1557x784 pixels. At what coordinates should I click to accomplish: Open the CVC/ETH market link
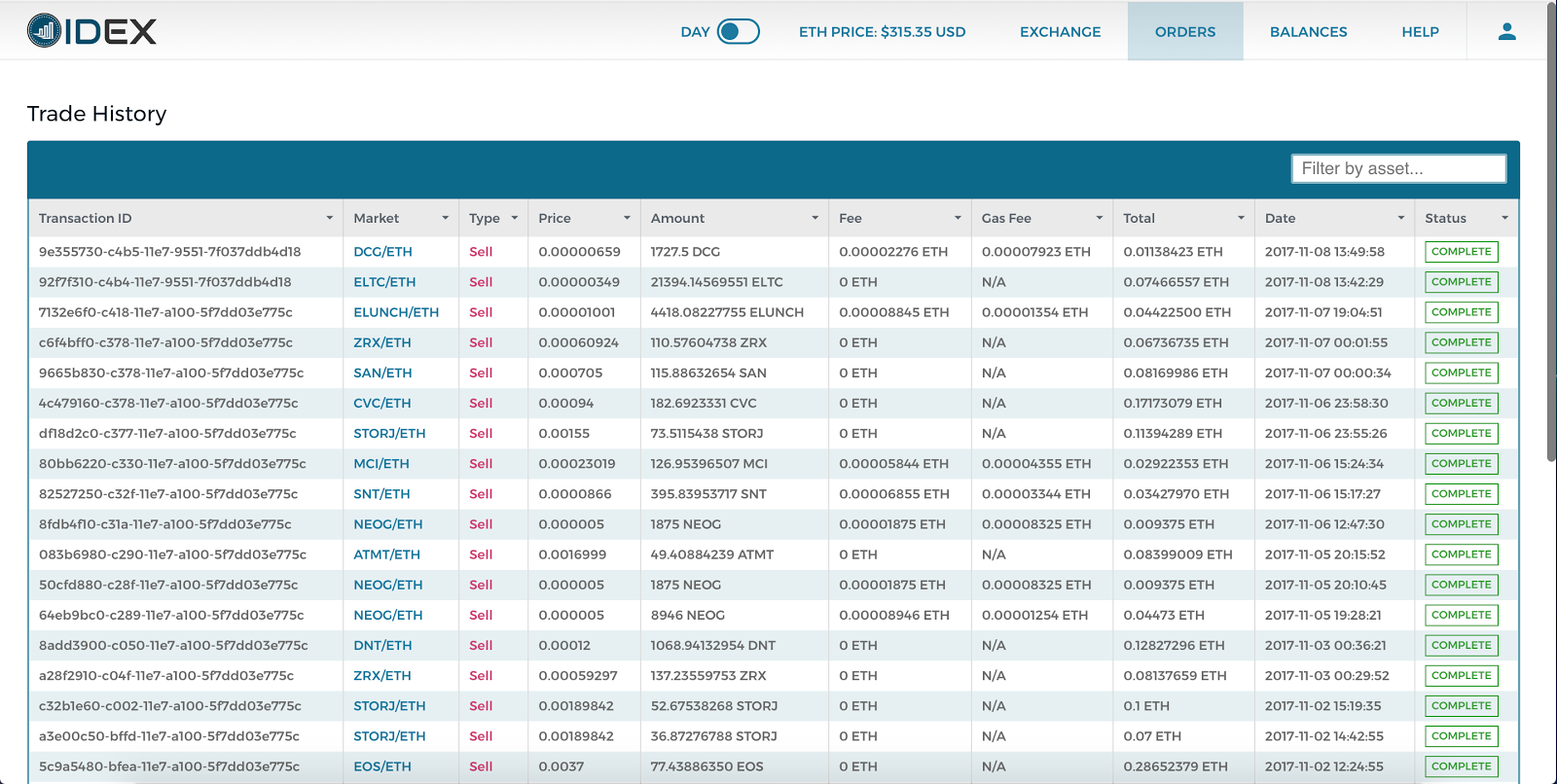[382, 403]
